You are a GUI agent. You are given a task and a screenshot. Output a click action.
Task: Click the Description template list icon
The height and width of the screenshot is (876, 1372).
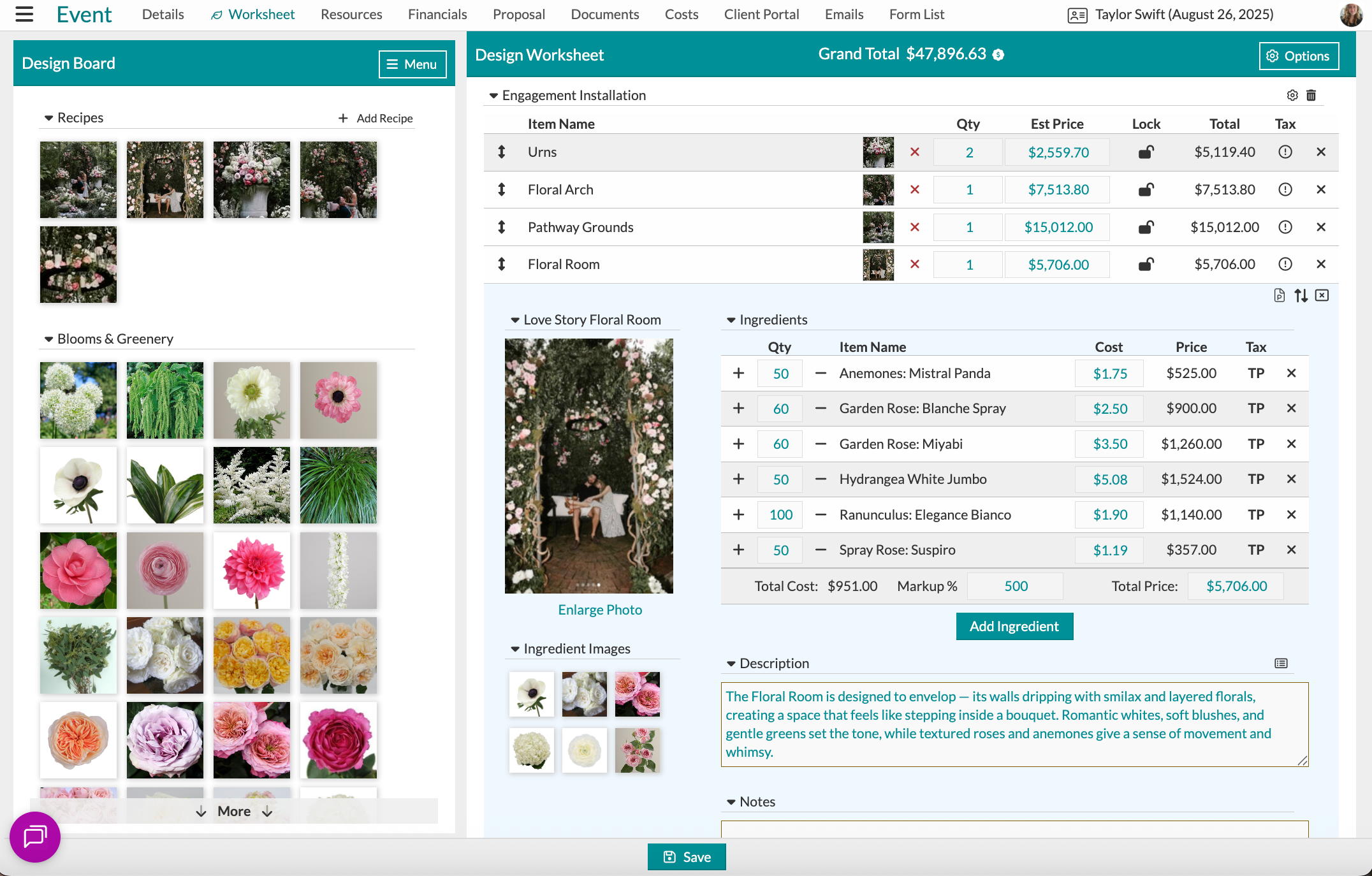point(1281,663)
